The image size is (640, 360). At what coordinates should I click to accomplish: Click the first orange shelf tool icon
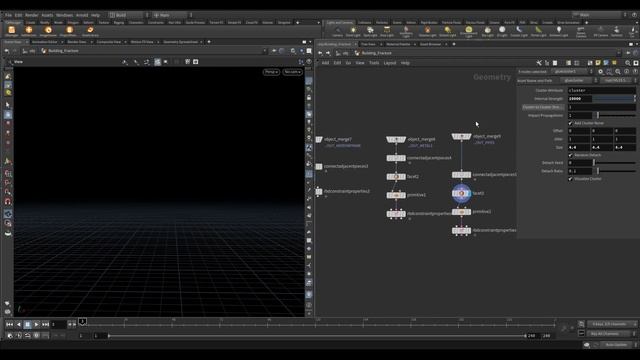pyautogui.click(x=11, y=30)
